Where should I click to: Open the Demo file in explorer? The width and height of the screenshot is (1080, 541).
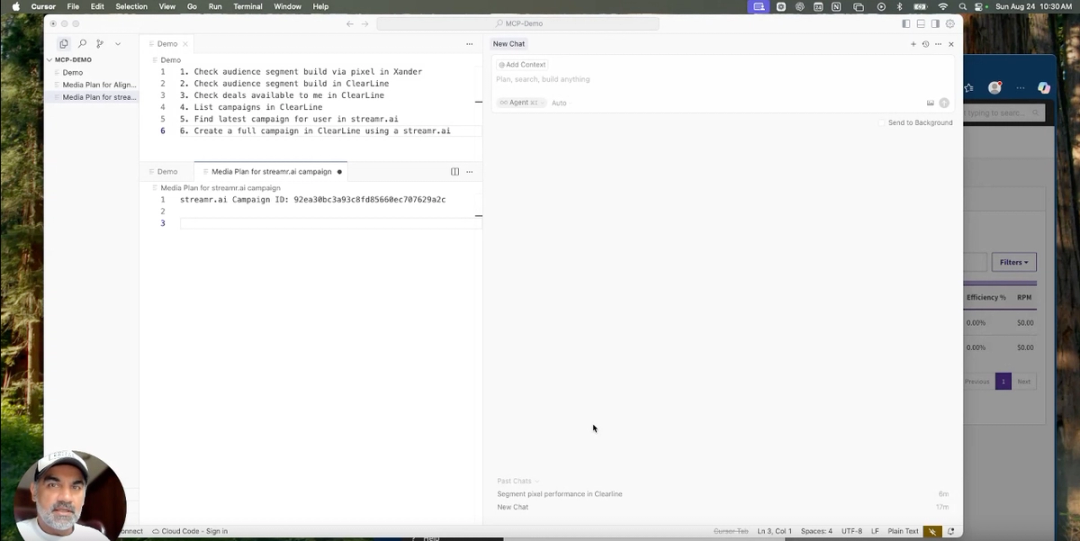[72, 72]
